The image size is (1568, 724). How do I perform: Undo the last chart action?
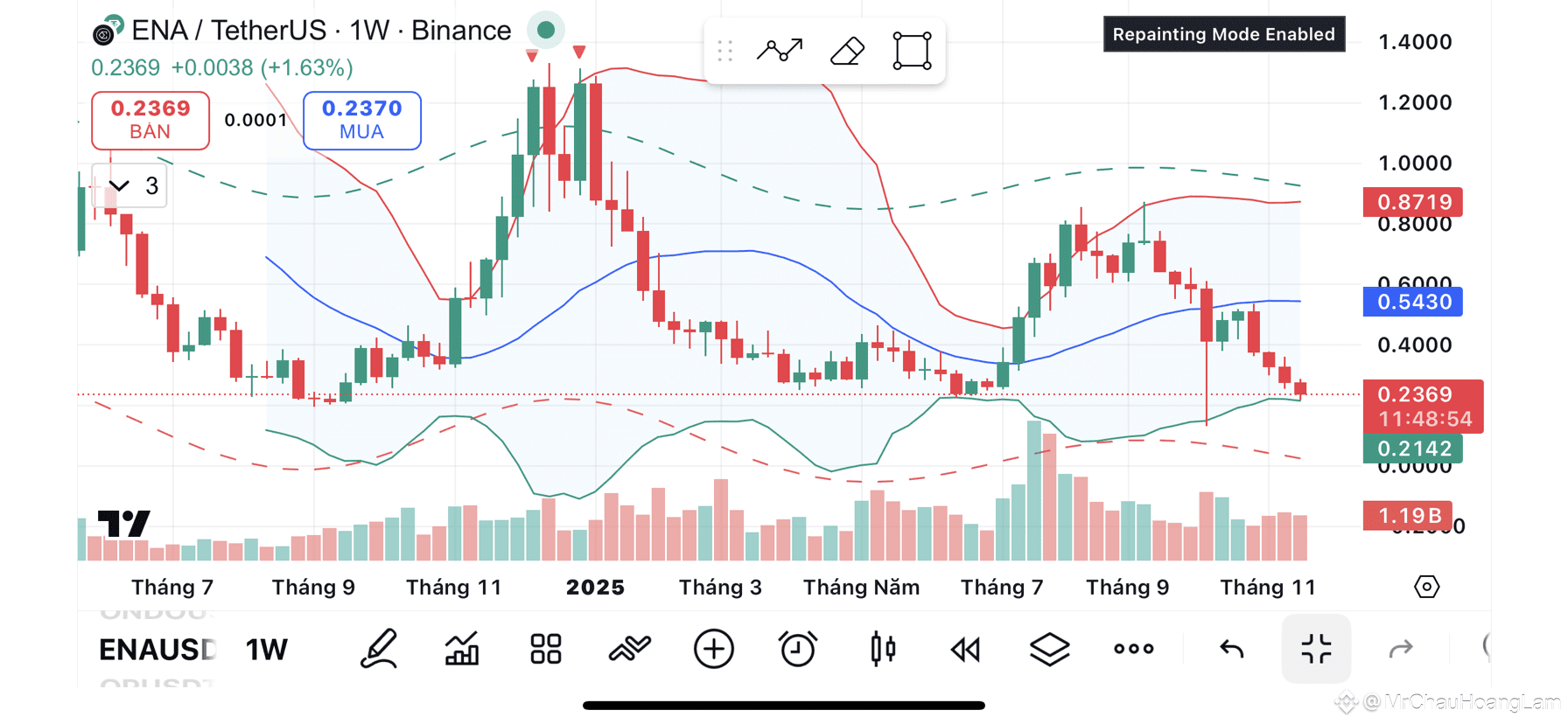click(x=1232, y=649)
